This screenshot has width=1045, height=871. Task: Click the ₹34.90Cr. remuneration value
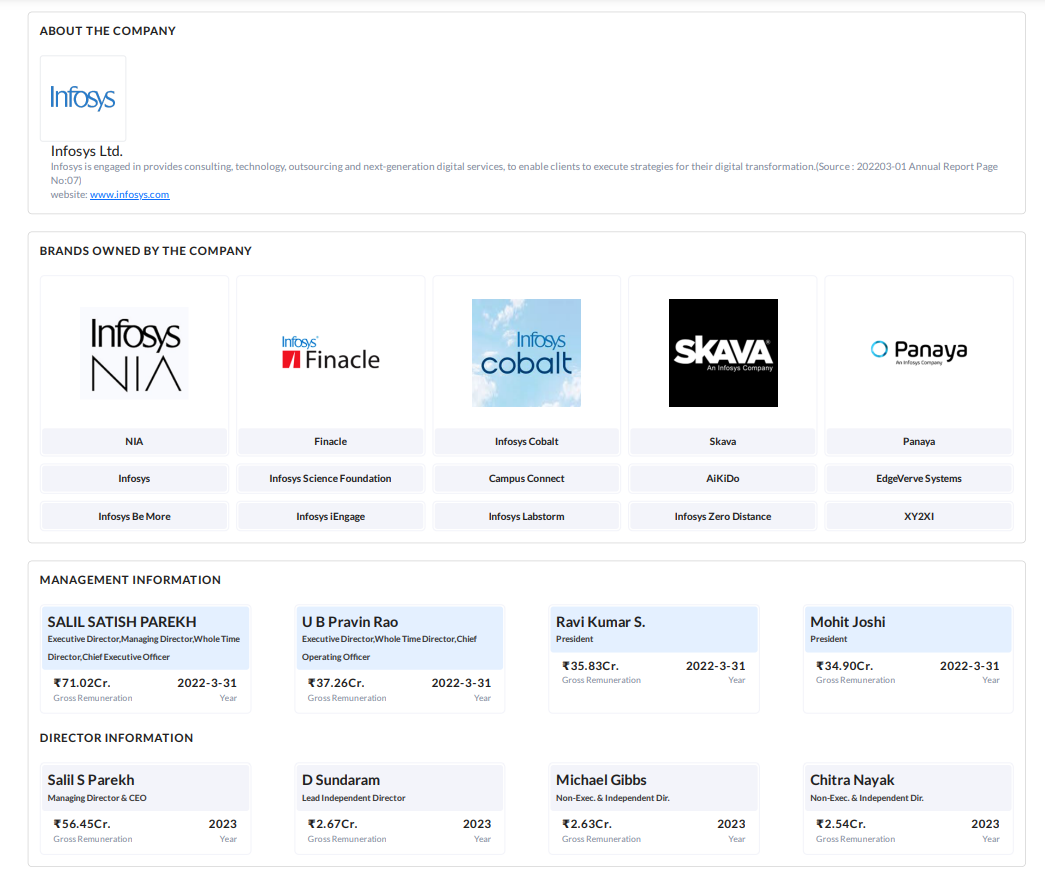[844, 666]
